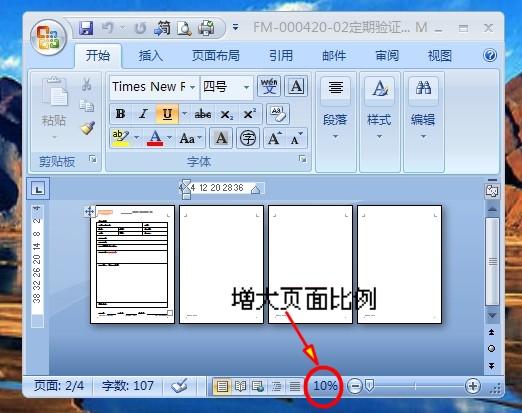
Task: Customize Quick Access Toolbar dropdown
Action: point(235,28)
